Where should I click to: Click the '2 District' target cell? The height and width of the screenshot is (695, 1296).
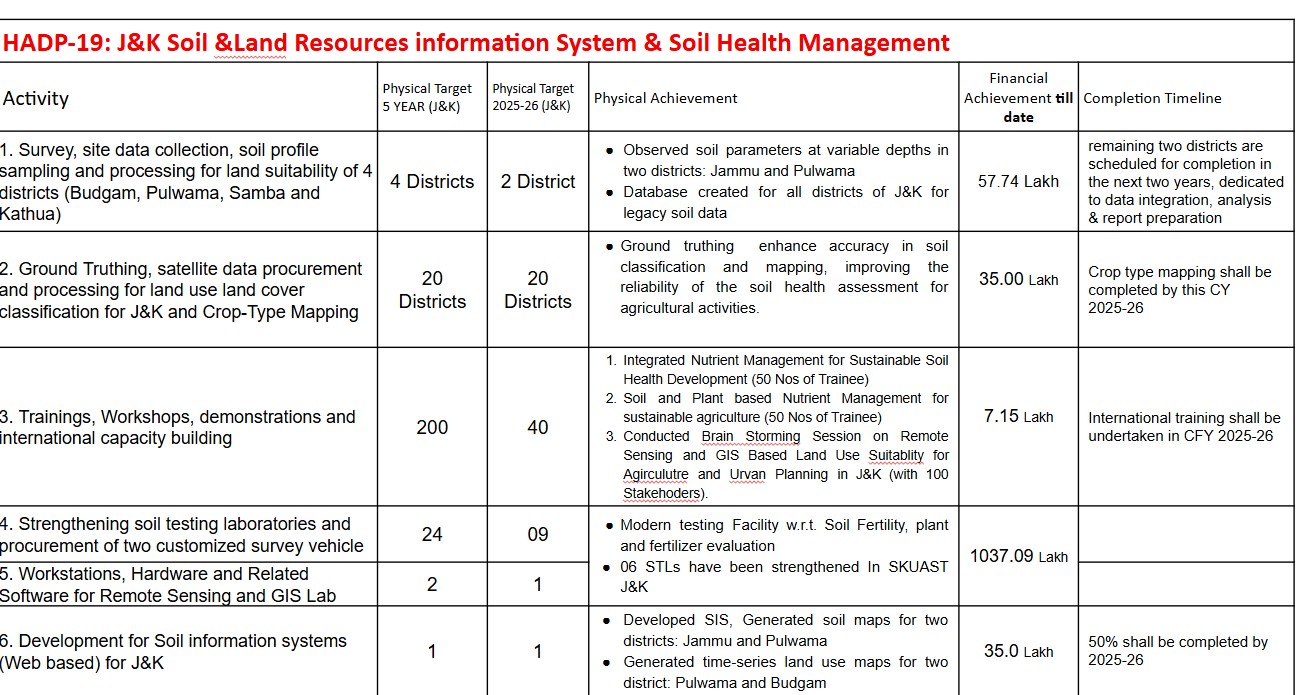[538, 181]
